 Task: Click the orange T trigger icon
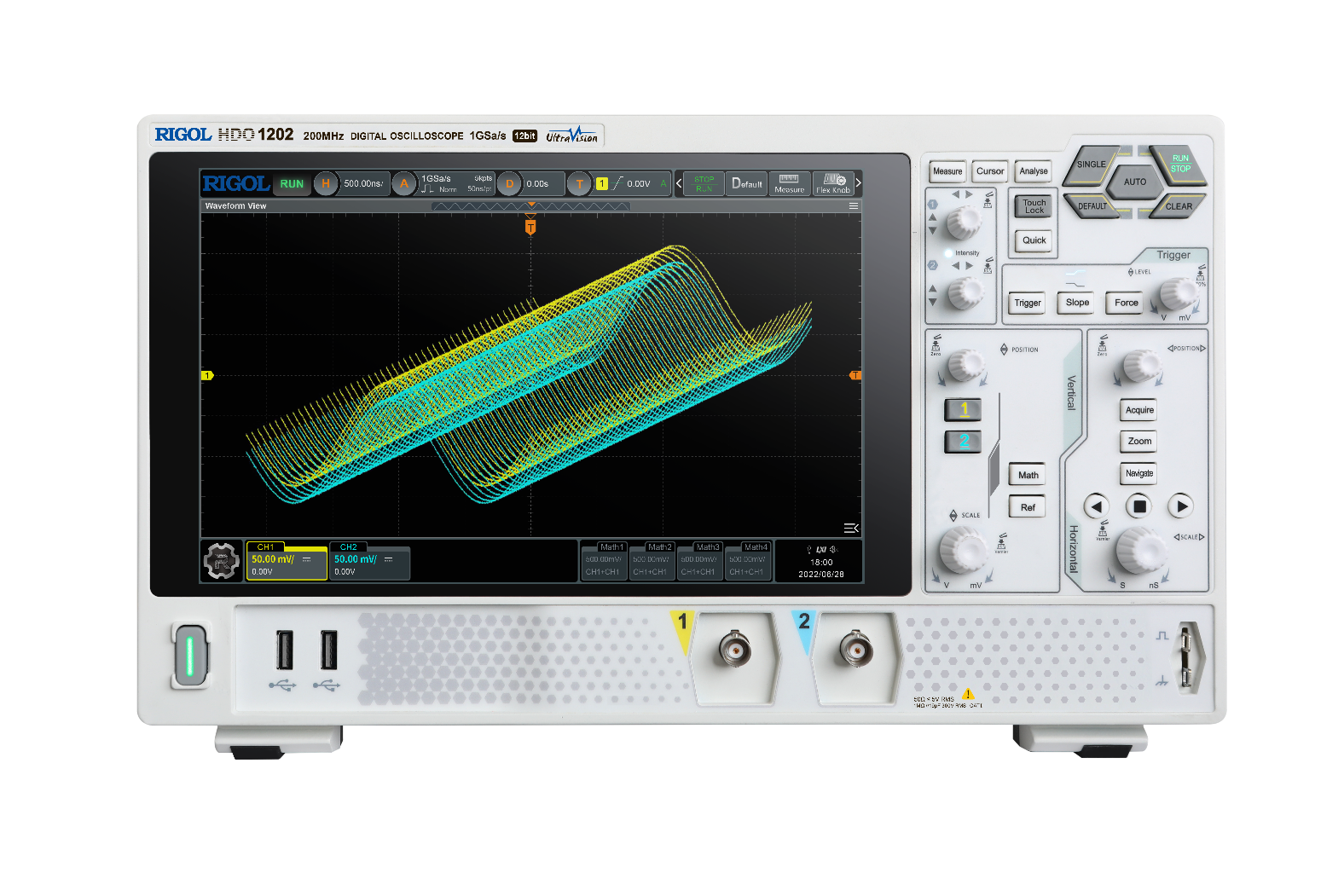(x=579, y=183)
